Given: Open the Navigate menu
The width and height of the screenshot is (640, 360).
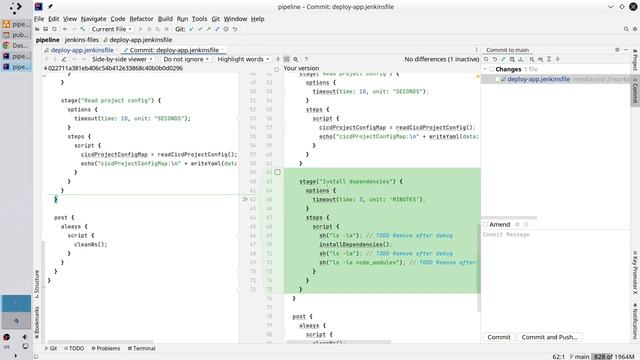Looking at the screenshot, I should [x=93, y=19].
